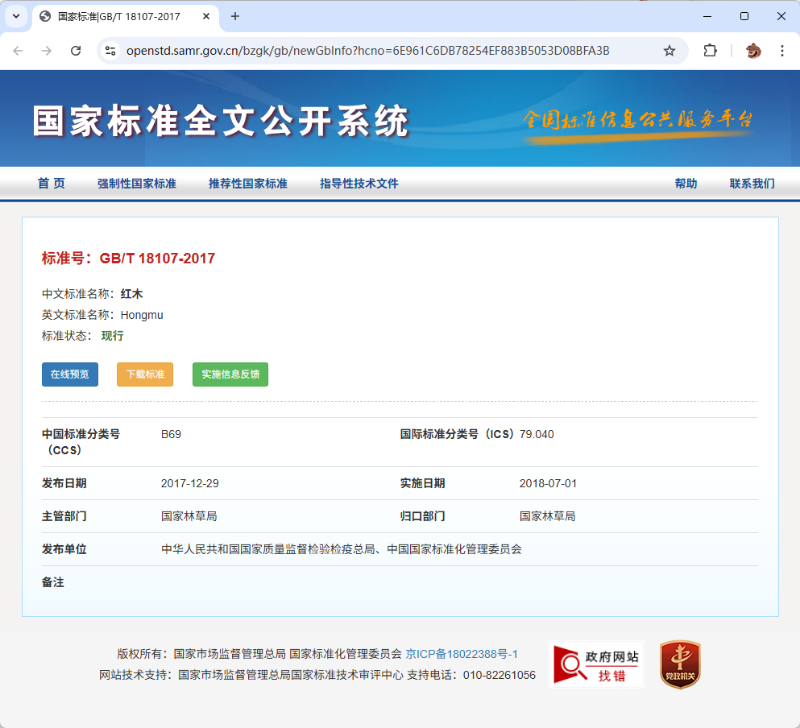The image size is (800, 728).
Task: Go to 首页 in navigation bar
Action: pos(51,184)
